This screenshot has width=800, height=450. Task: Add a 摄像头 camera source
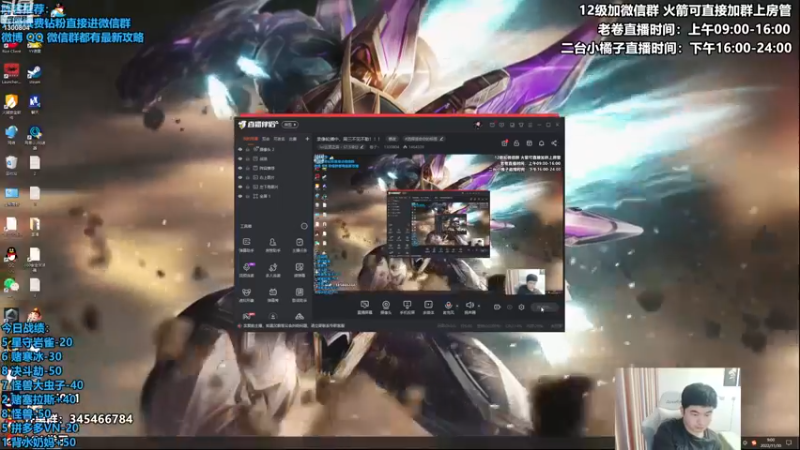pos(386,307)
